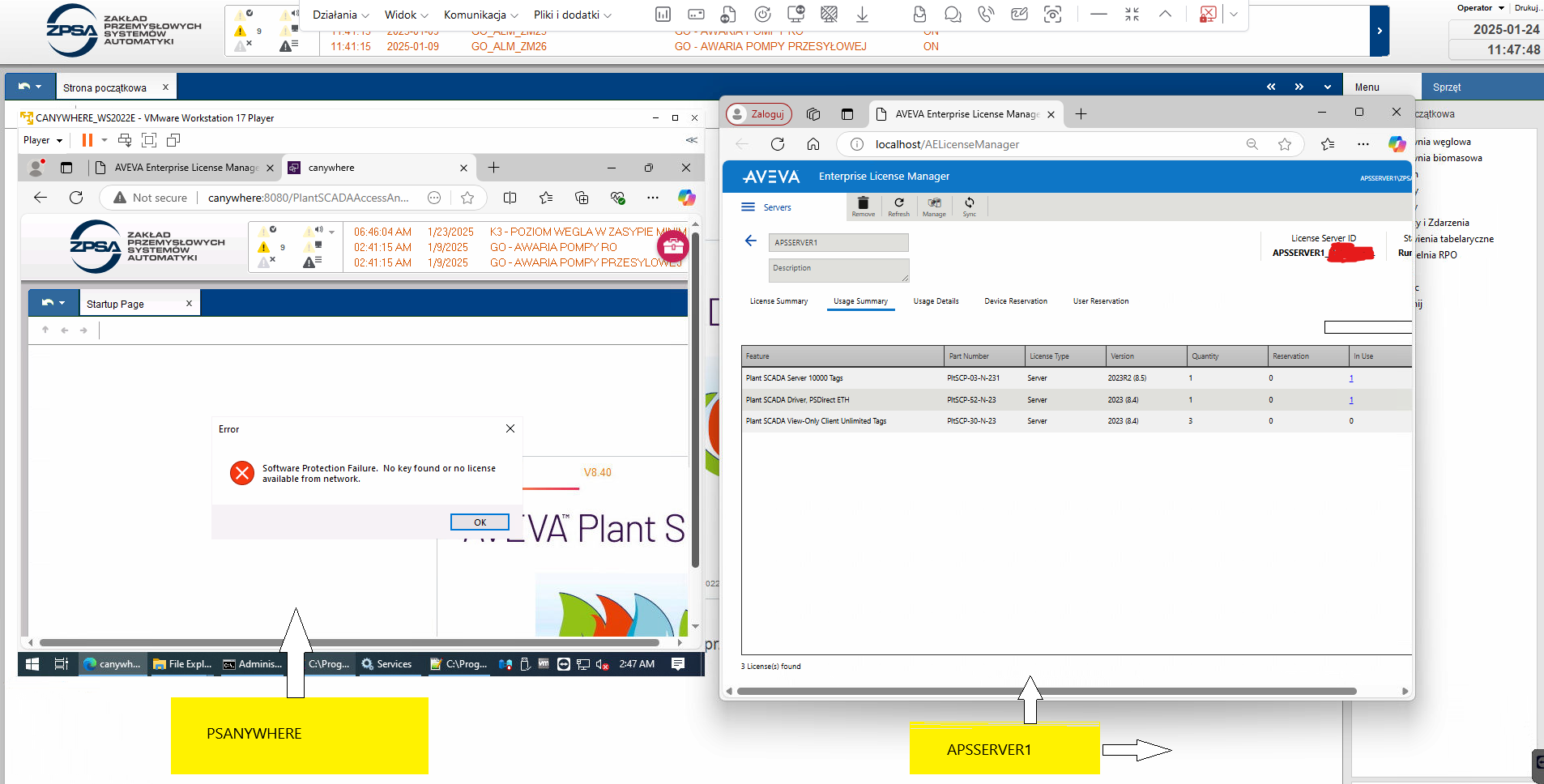This screenshot has height=784, width=1544.
Task: Switch to the License Summary tab
Action: pyautogui.click(x=778, y=301)
